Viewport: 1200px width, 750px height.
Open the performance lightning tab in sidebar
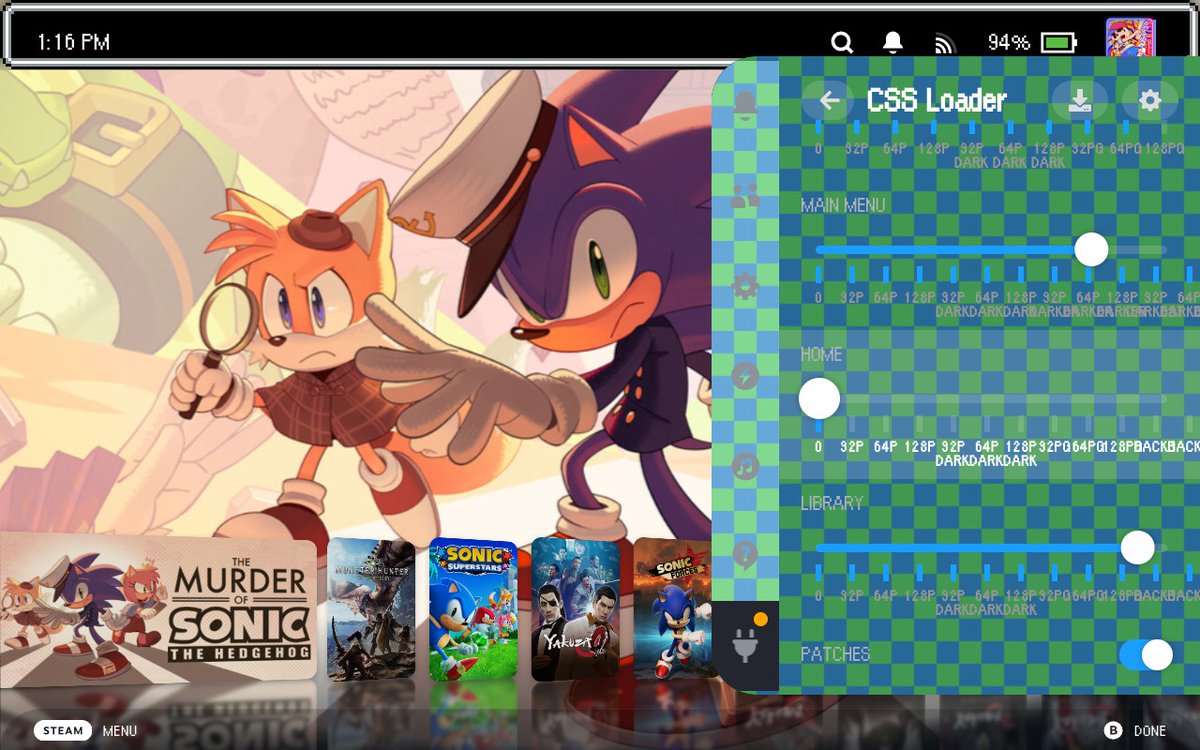tap(745, 376)
